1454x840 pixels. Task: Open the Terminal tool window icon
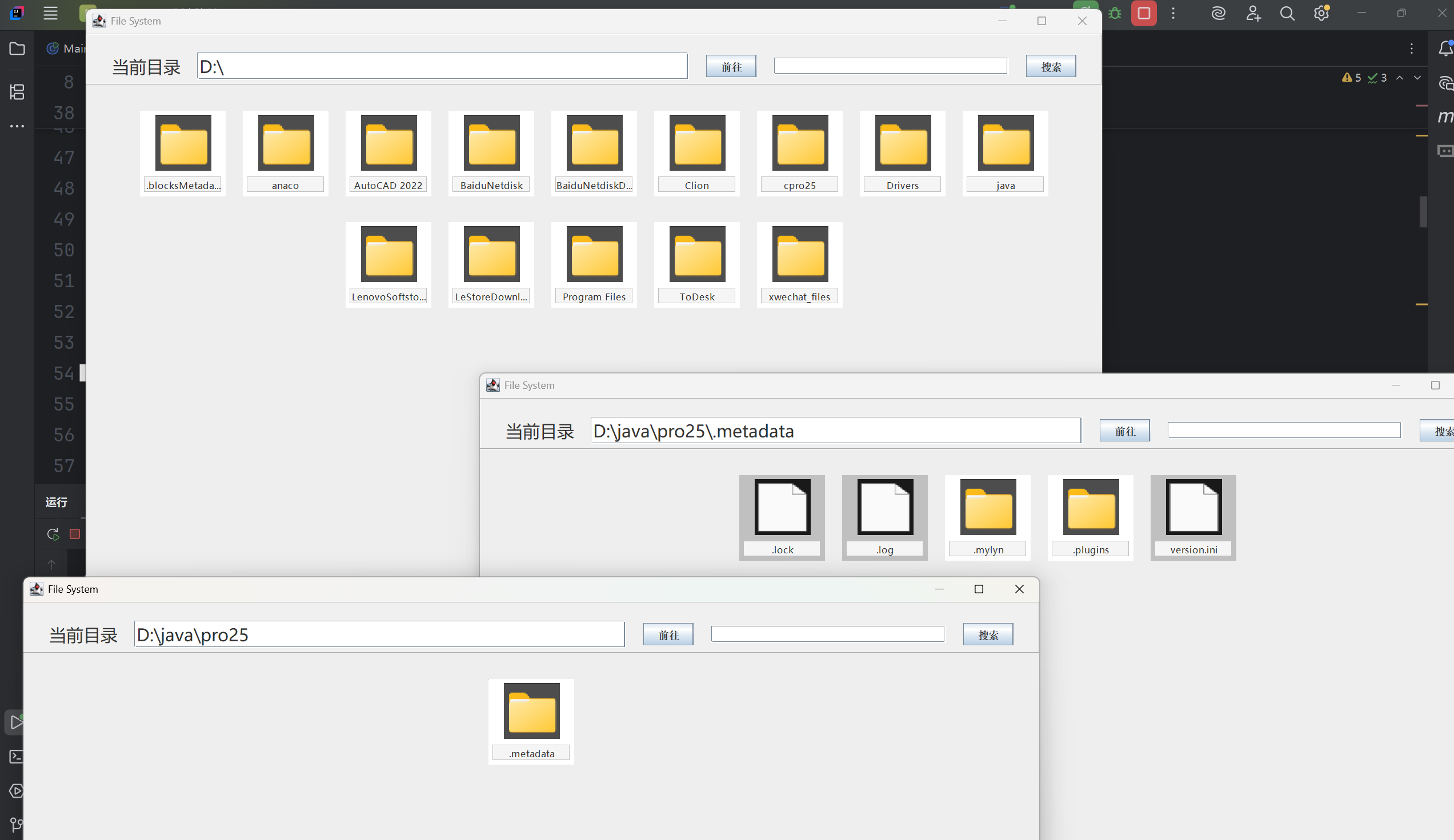click(x=17, y=757)
